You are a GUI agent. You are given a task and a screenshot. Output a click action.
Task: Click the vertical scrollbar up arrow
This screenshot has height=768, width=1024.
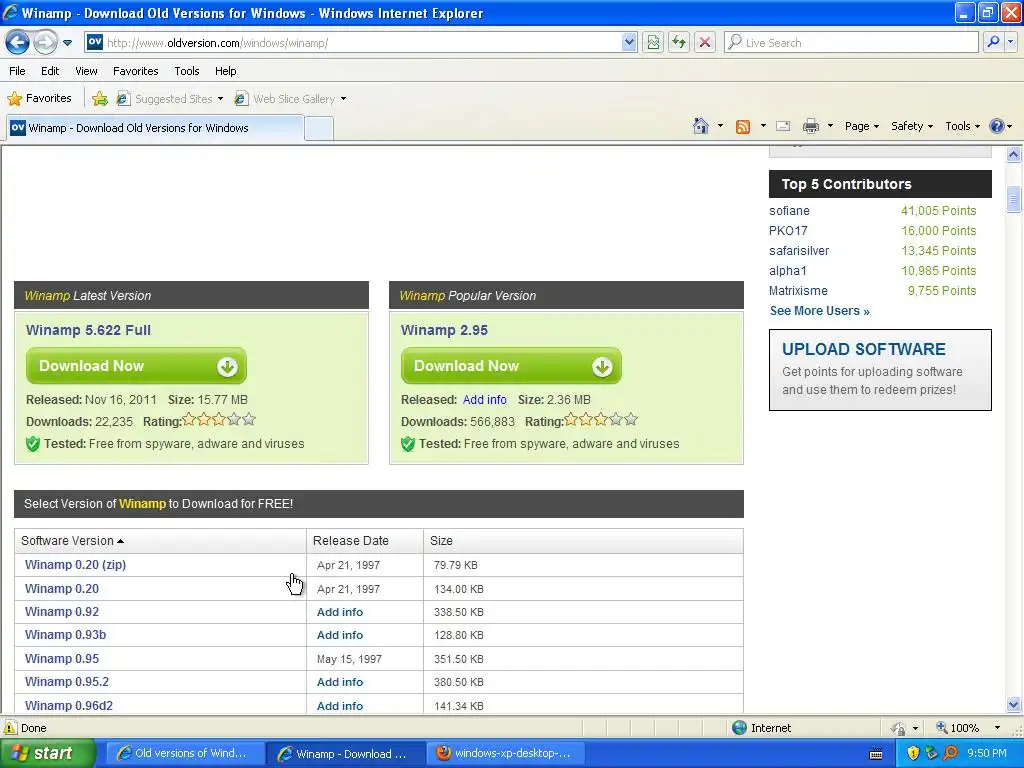[1014, 155]
